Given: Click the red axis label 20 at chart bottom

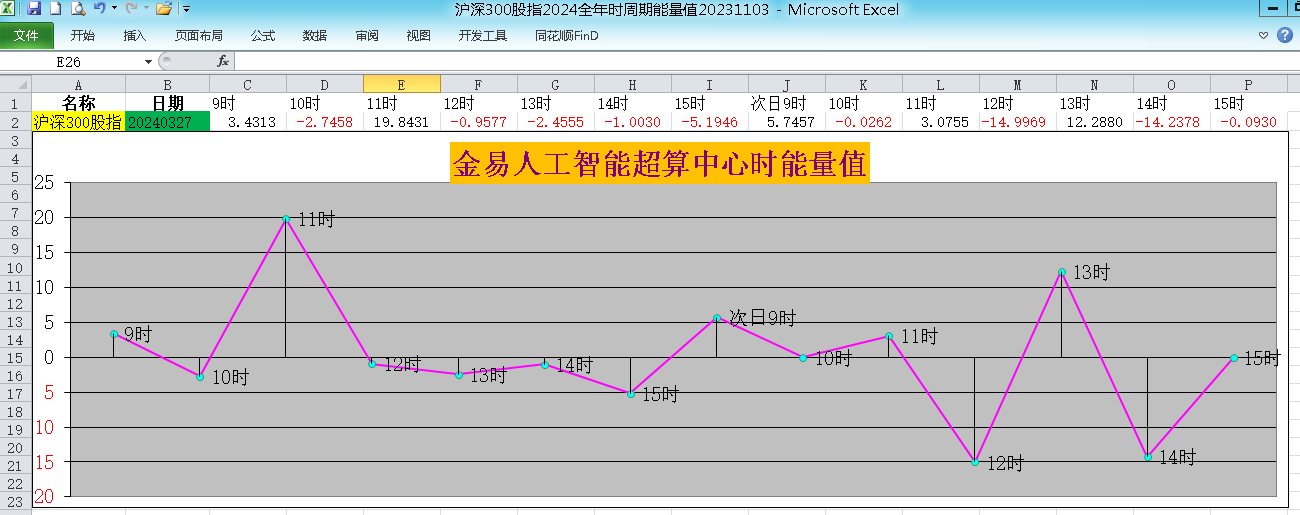Looking at the screenshot, I should coord(45,497).
